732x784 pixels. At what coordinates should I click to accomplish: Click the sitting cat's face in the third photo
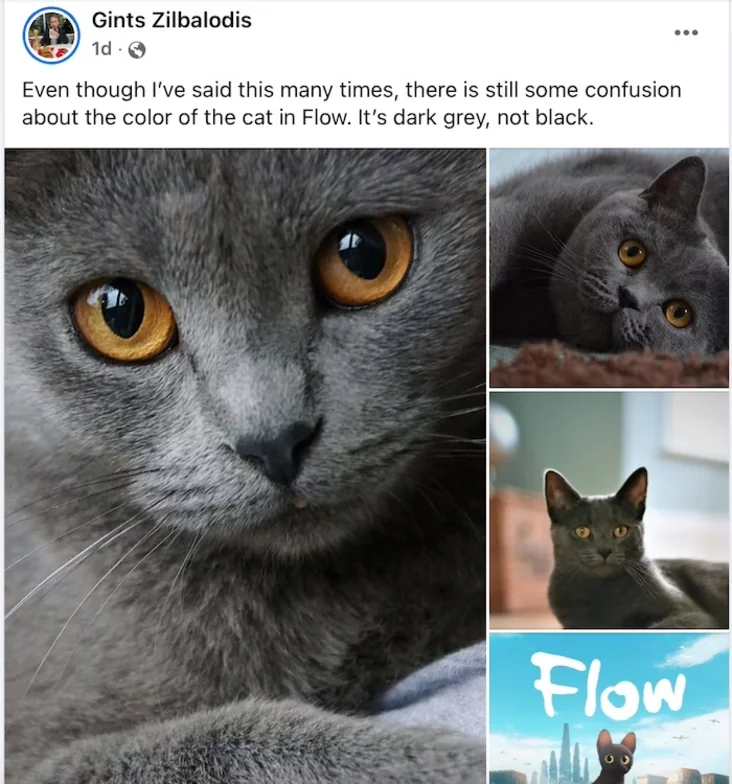[x=602, y=534]
